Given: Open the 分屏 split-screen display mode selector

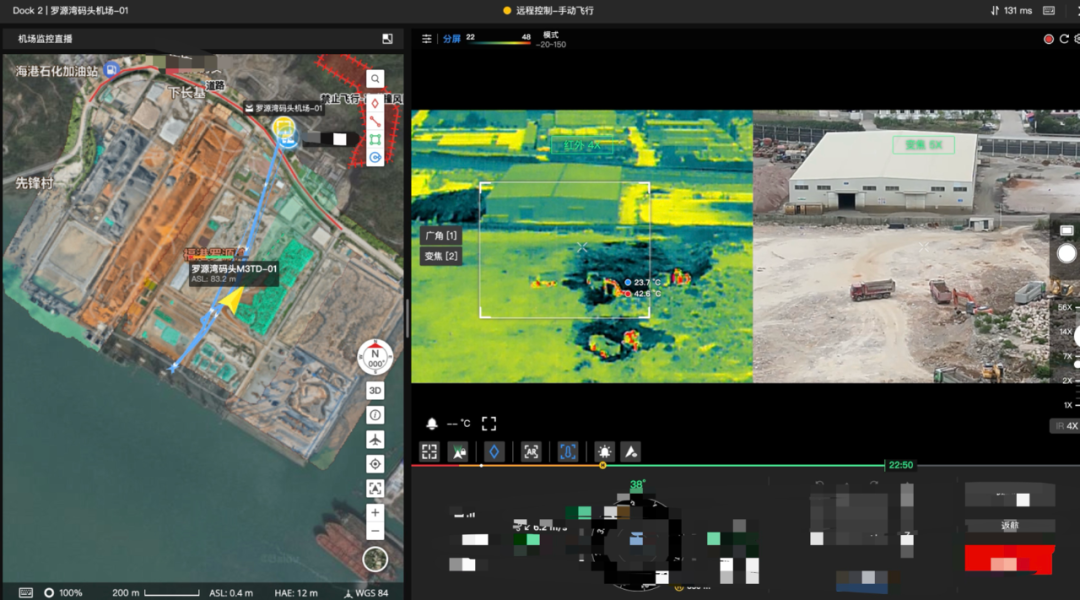Looking at the screenshot, I should pos(452,39).
